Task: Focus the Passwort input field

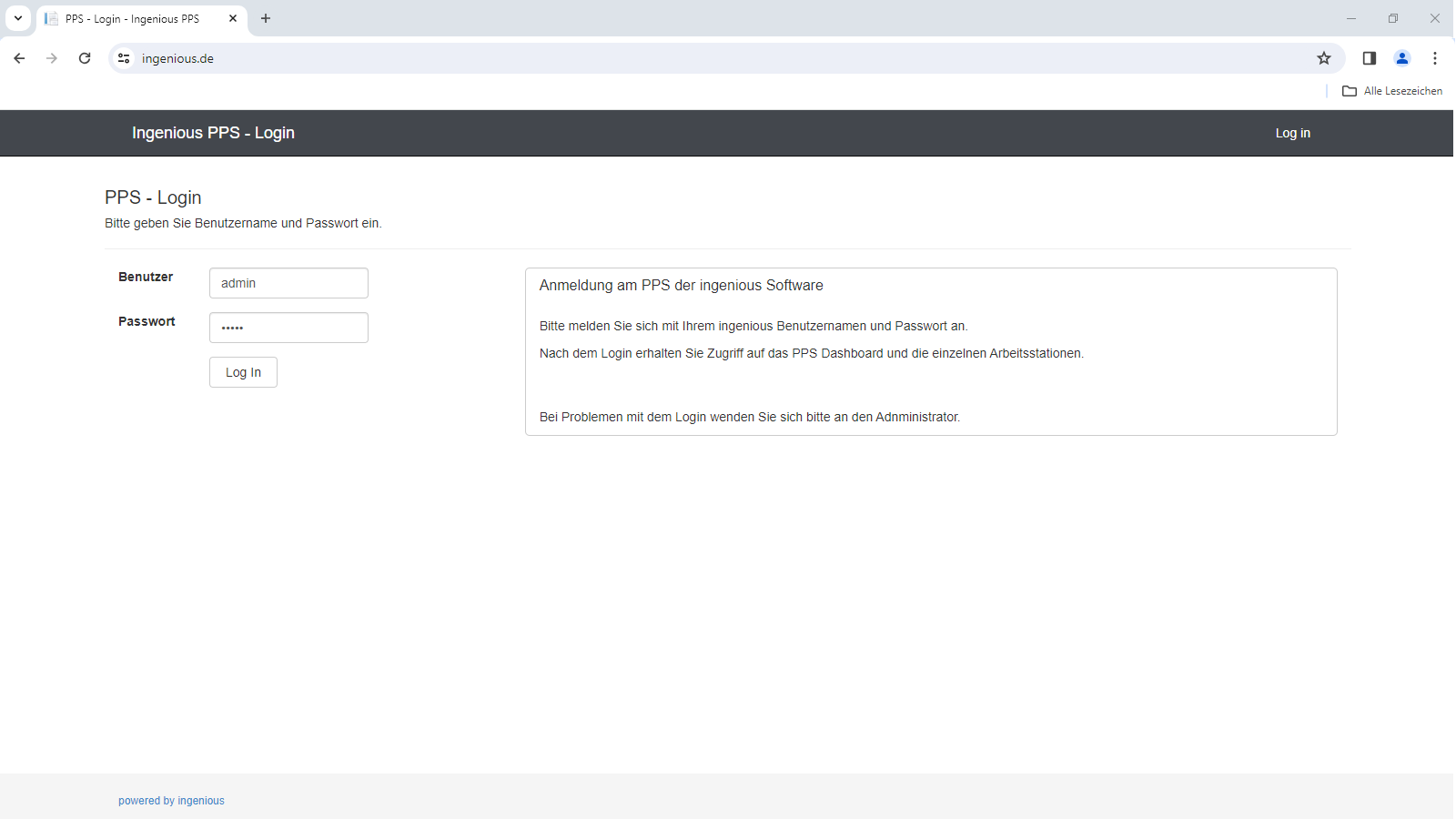Action: 288,328
